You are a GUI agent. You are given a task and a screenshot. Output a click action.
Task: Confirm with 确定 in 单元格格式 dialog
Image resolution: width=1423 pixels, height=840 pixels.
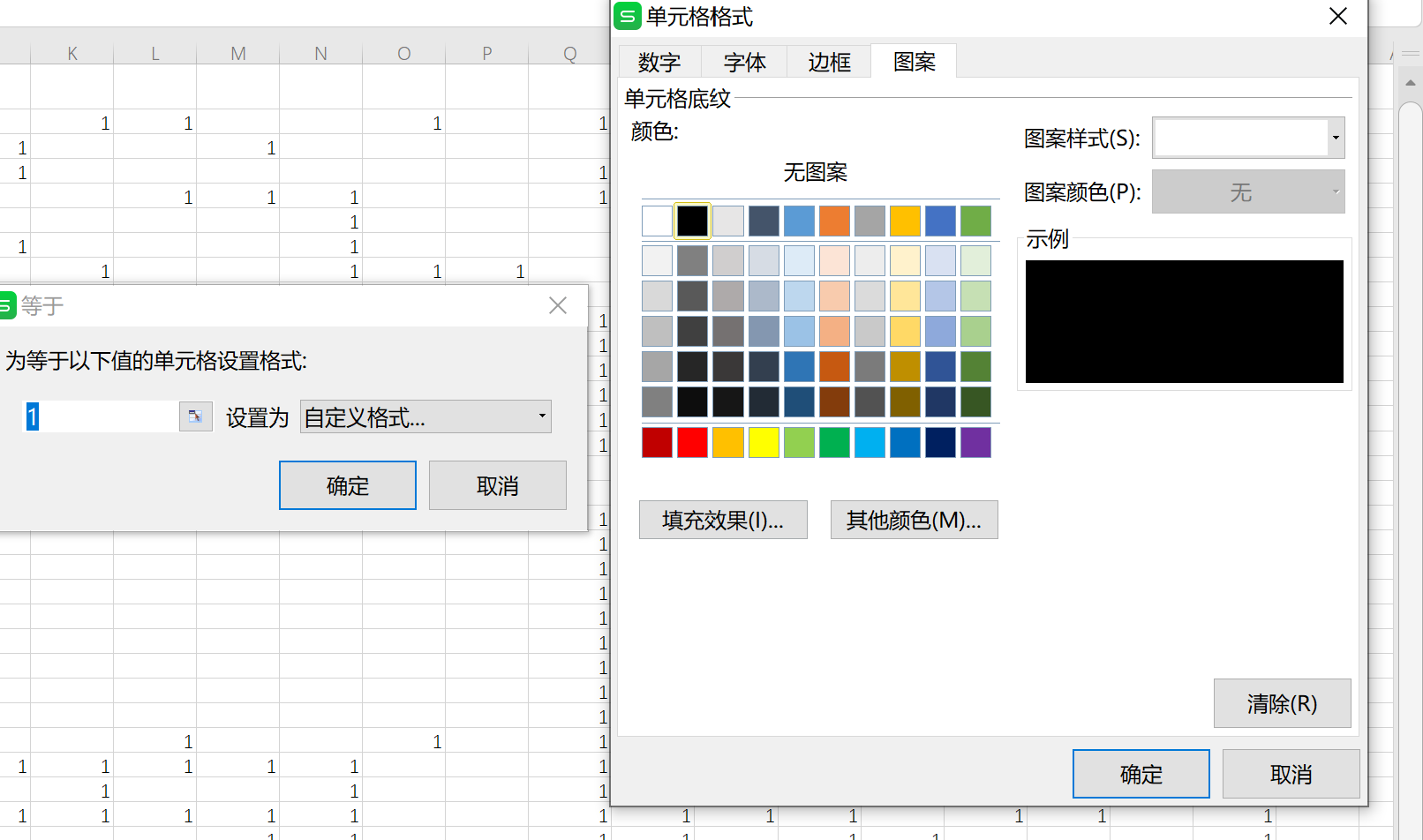tap(1141, 774)
